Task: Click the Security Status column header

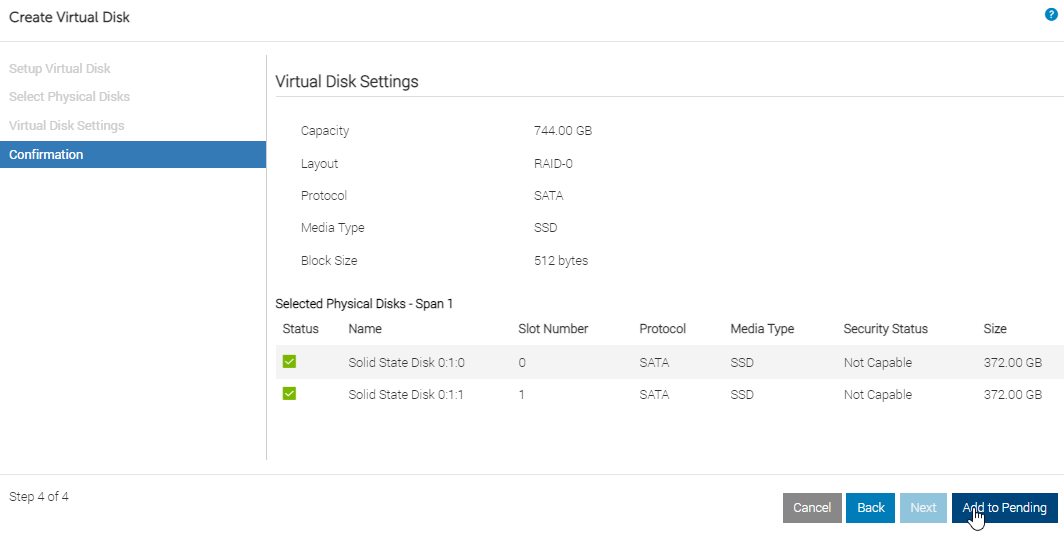Action: pyautogui.click(x=885, y=329)
